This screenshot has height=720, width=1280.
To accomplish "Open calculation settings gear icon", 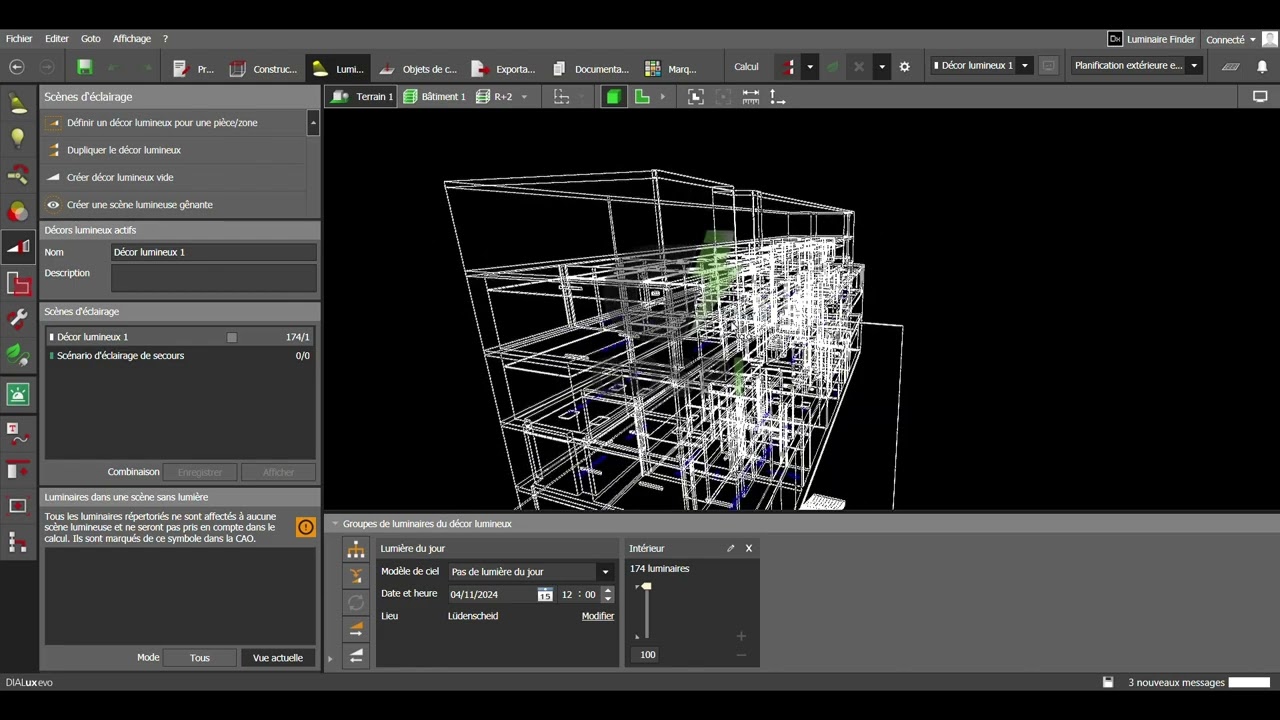I will [x=905, y=67].
